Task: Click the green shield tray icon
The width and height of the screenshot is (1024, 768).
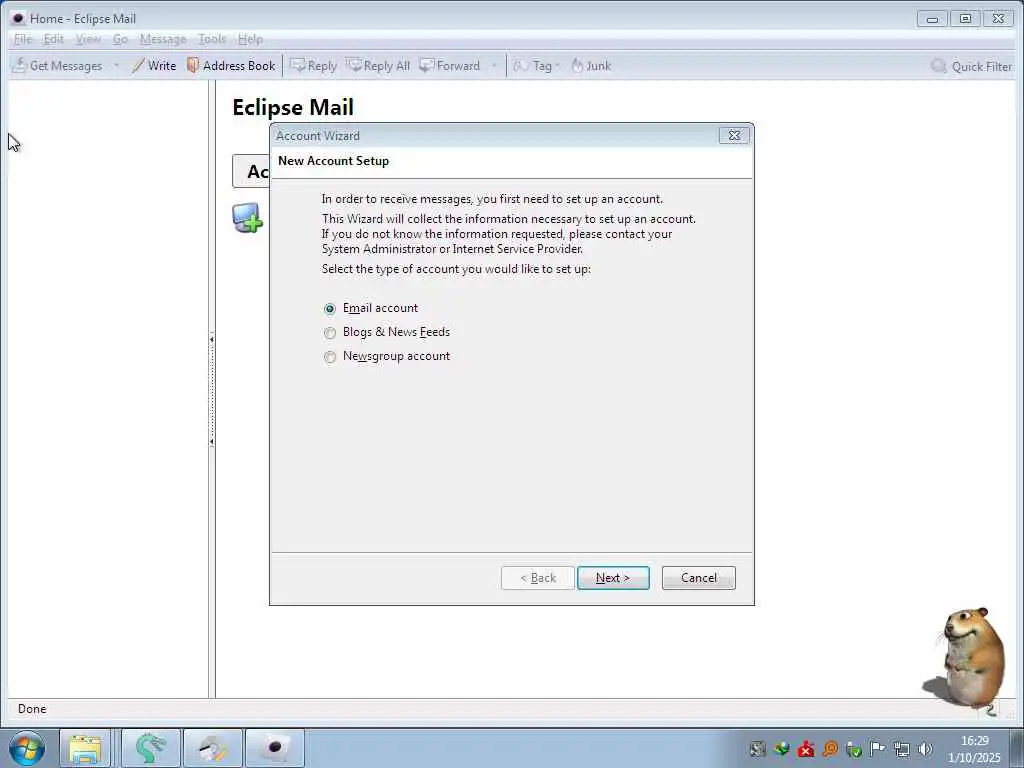Action: (854, 749)
